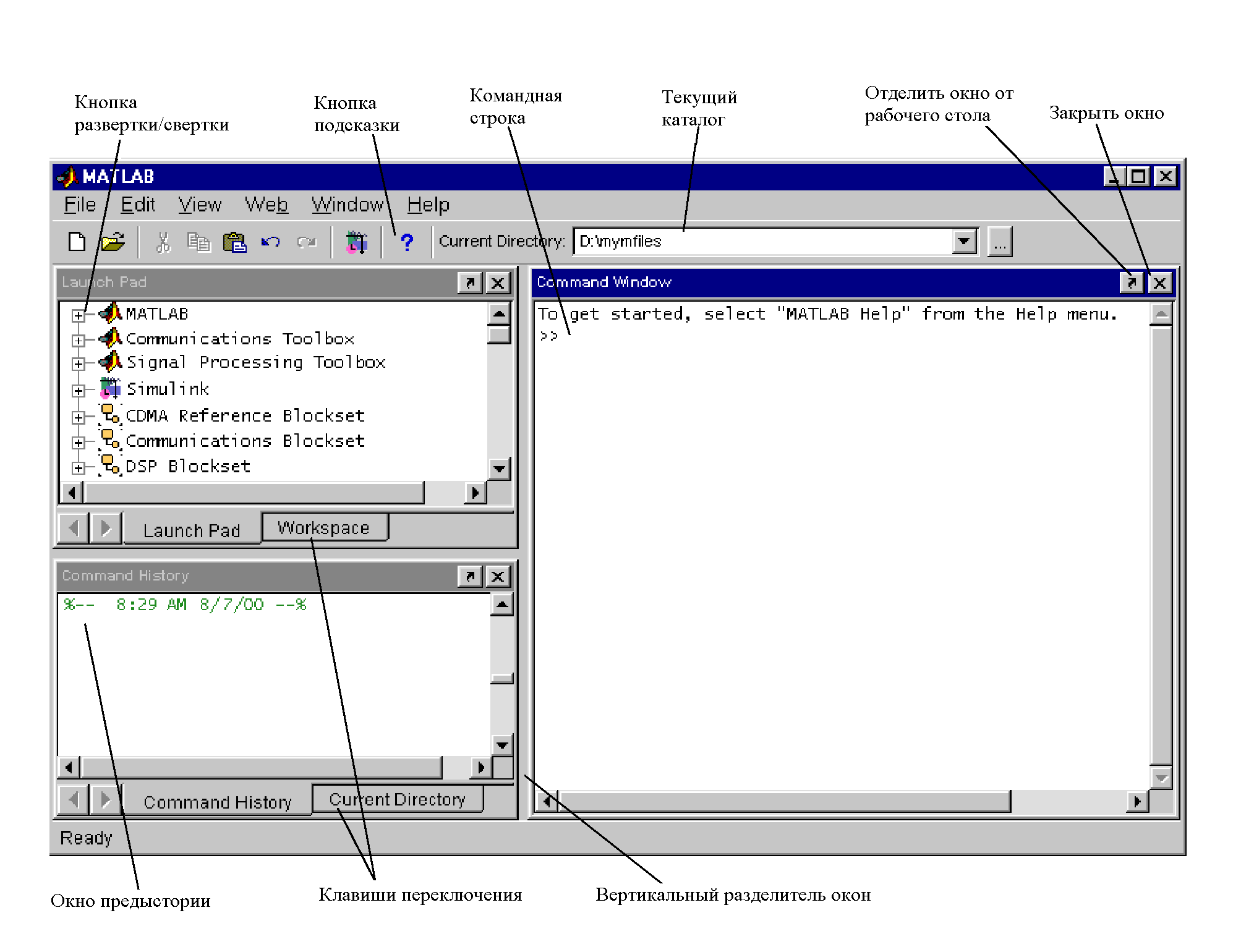The height and width of the screenshot is (952, 1254).
Task: Click Command Window horizontal scroll right arrow
Action: [1137, 802]
